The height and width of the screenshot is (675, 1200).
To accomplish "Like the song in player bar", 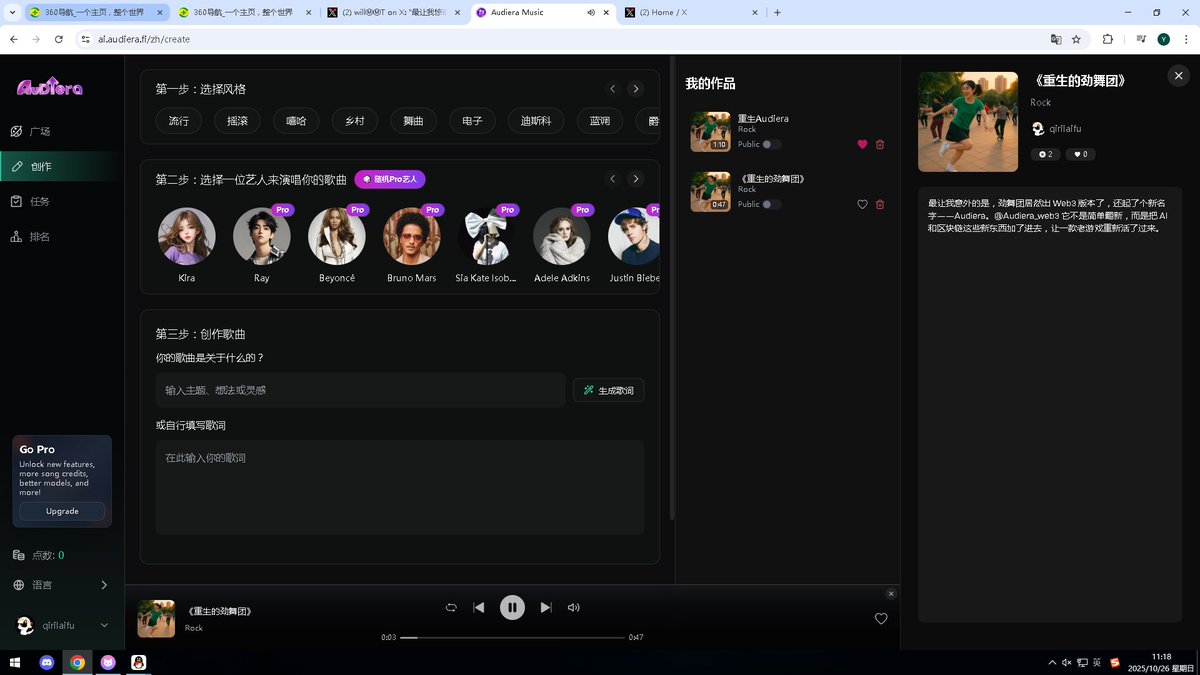I will [x=881, y=618].
